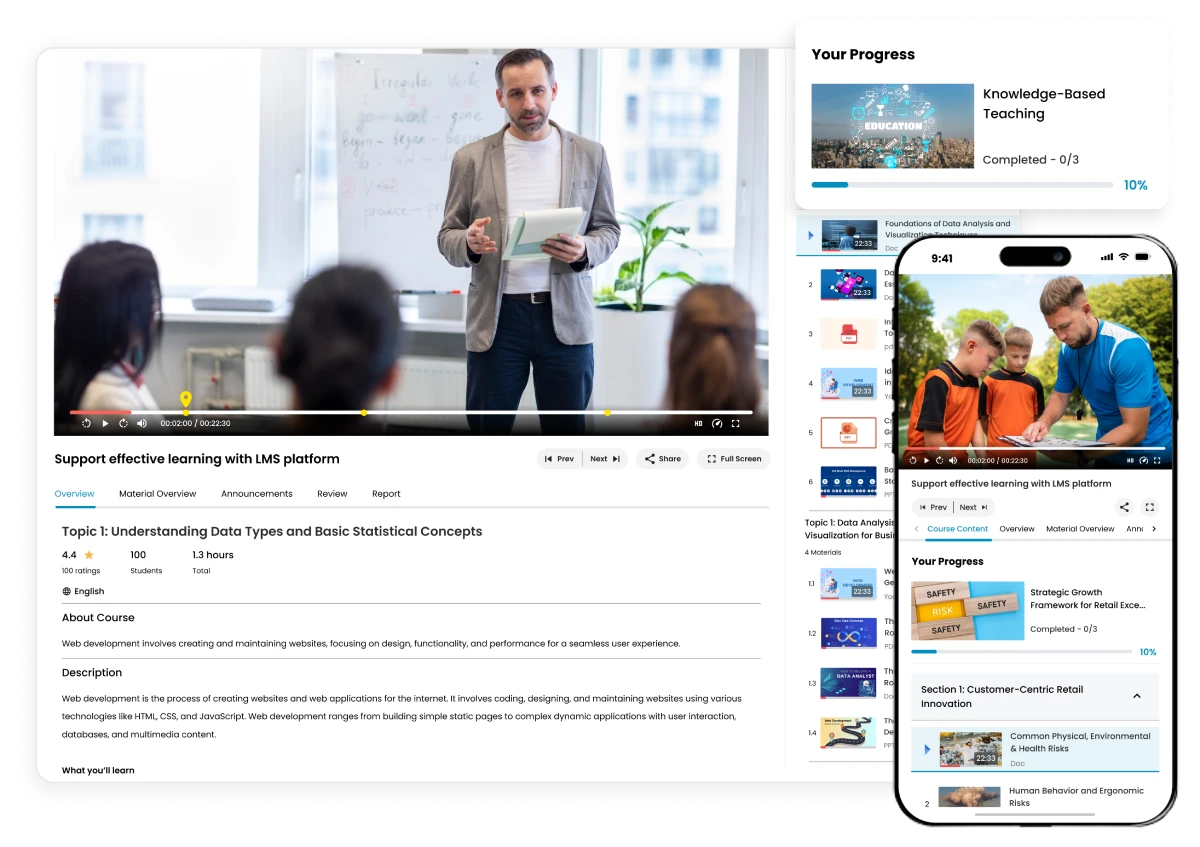This screenshot has width=1200, height=847.
Task: Click Next to go to the next lesson
Action: pos(604,458)
